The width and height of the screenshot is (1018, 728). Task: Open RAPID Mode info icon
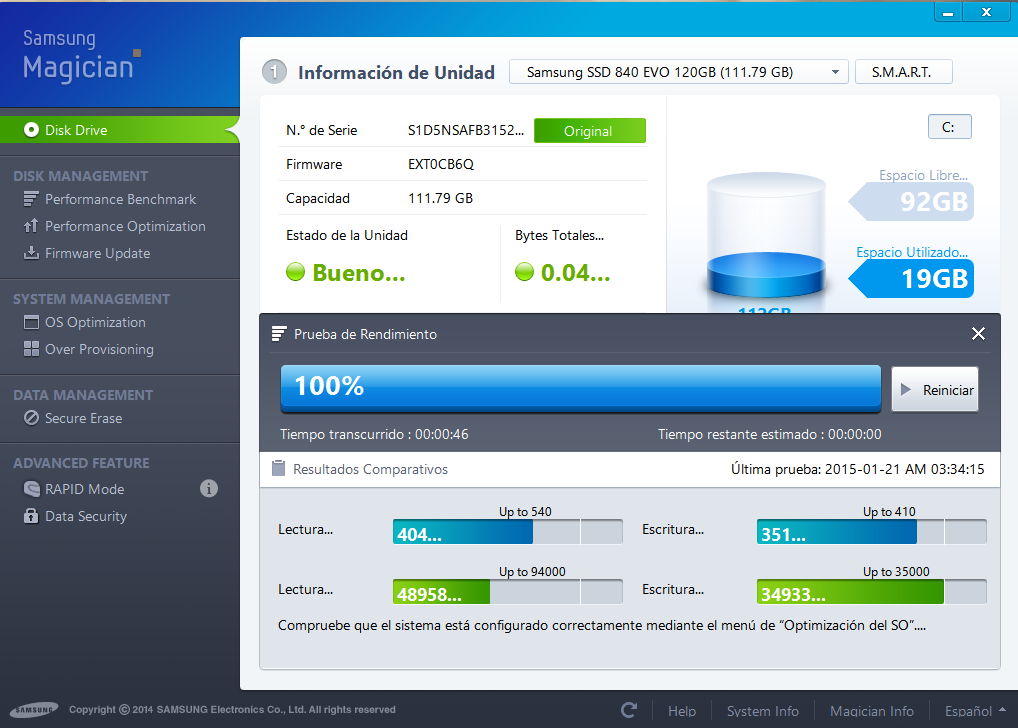click(208, 488)
